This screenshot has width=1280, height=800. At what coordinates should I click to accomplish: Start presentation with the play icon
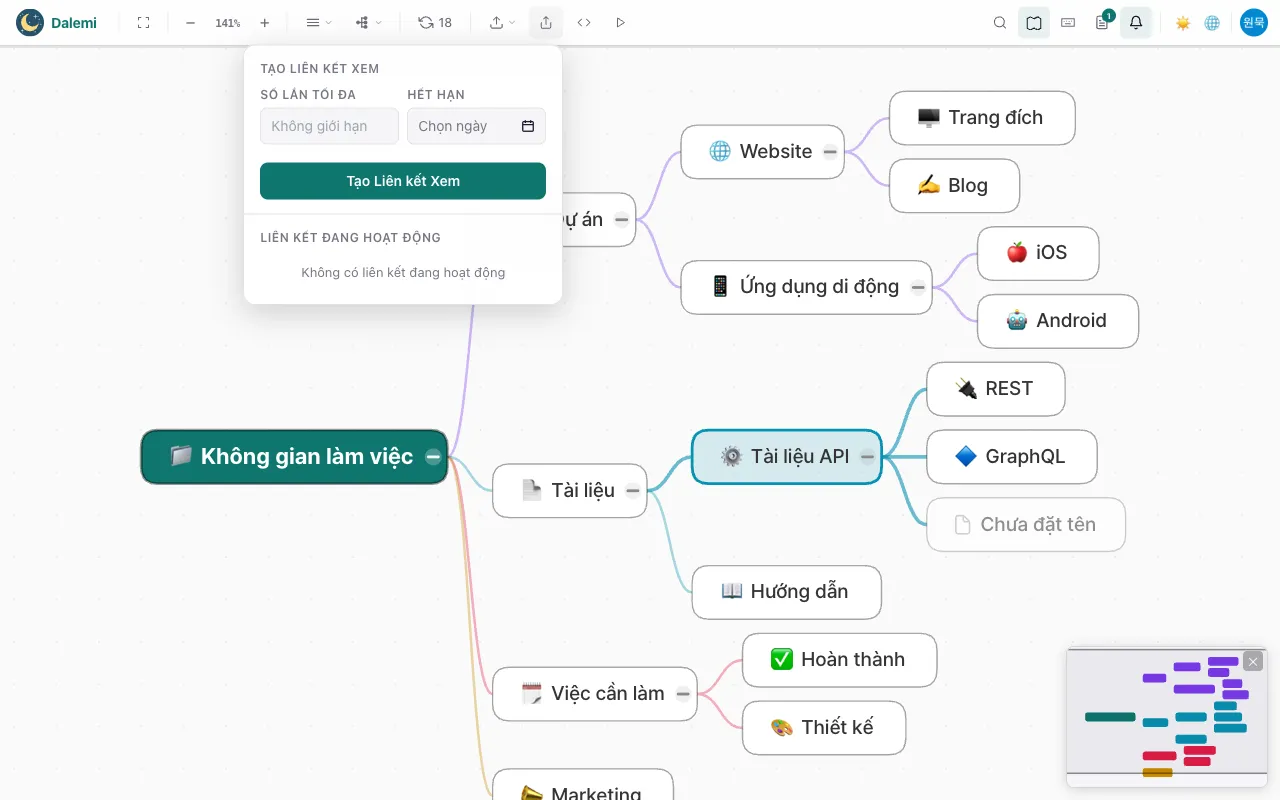[621, 22]
